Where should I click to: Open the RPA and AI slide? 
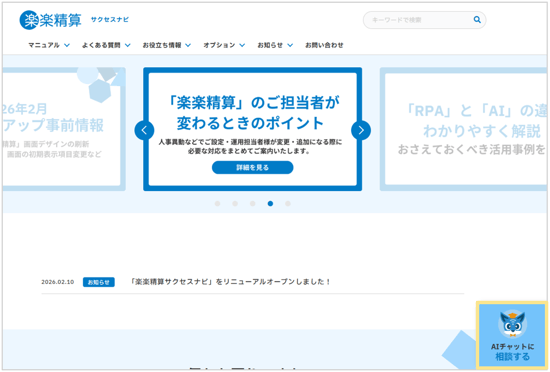(x=463, y=129)
